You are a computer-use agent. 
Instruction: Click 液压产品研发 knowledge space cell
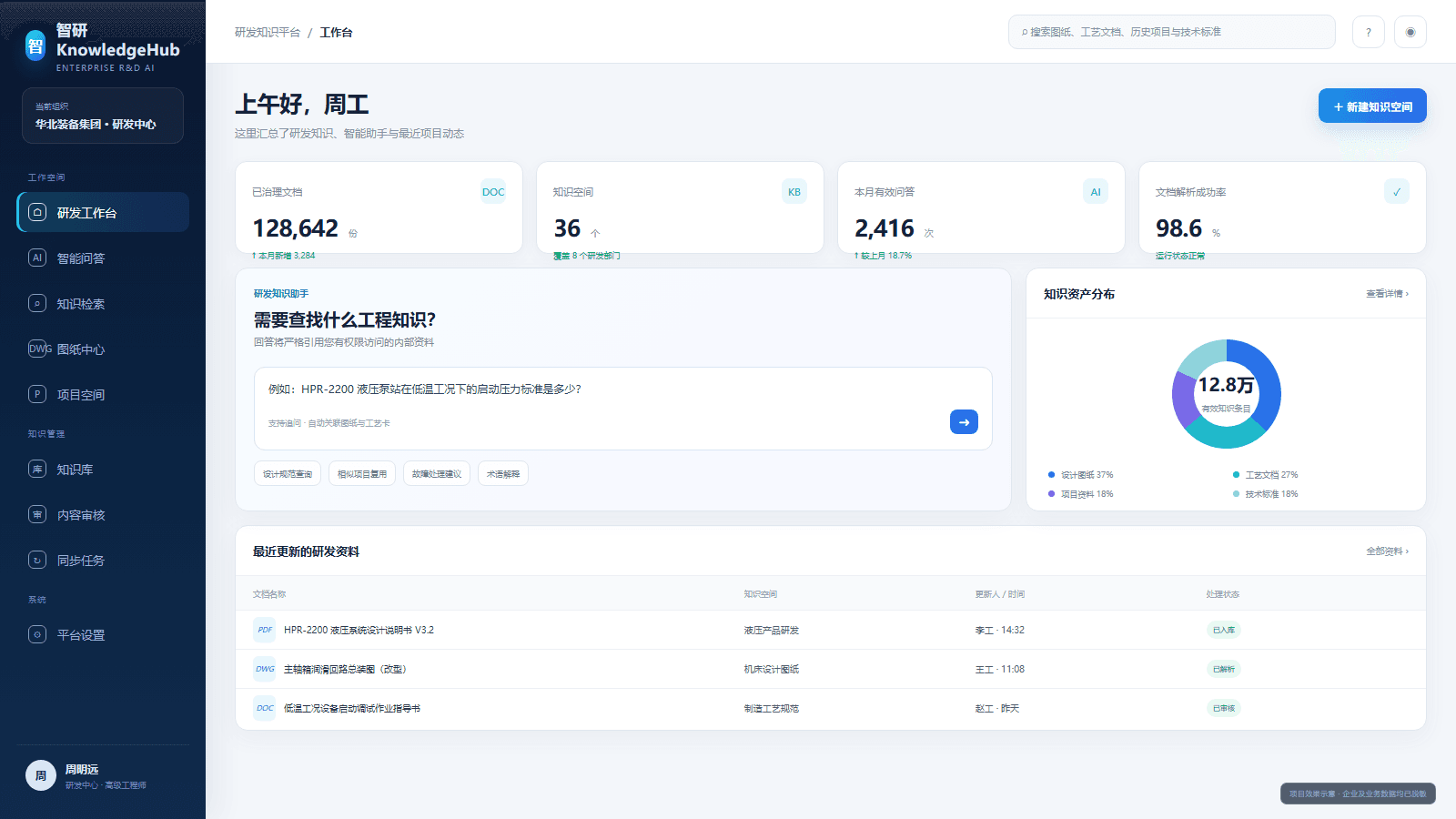click(771, 630)
